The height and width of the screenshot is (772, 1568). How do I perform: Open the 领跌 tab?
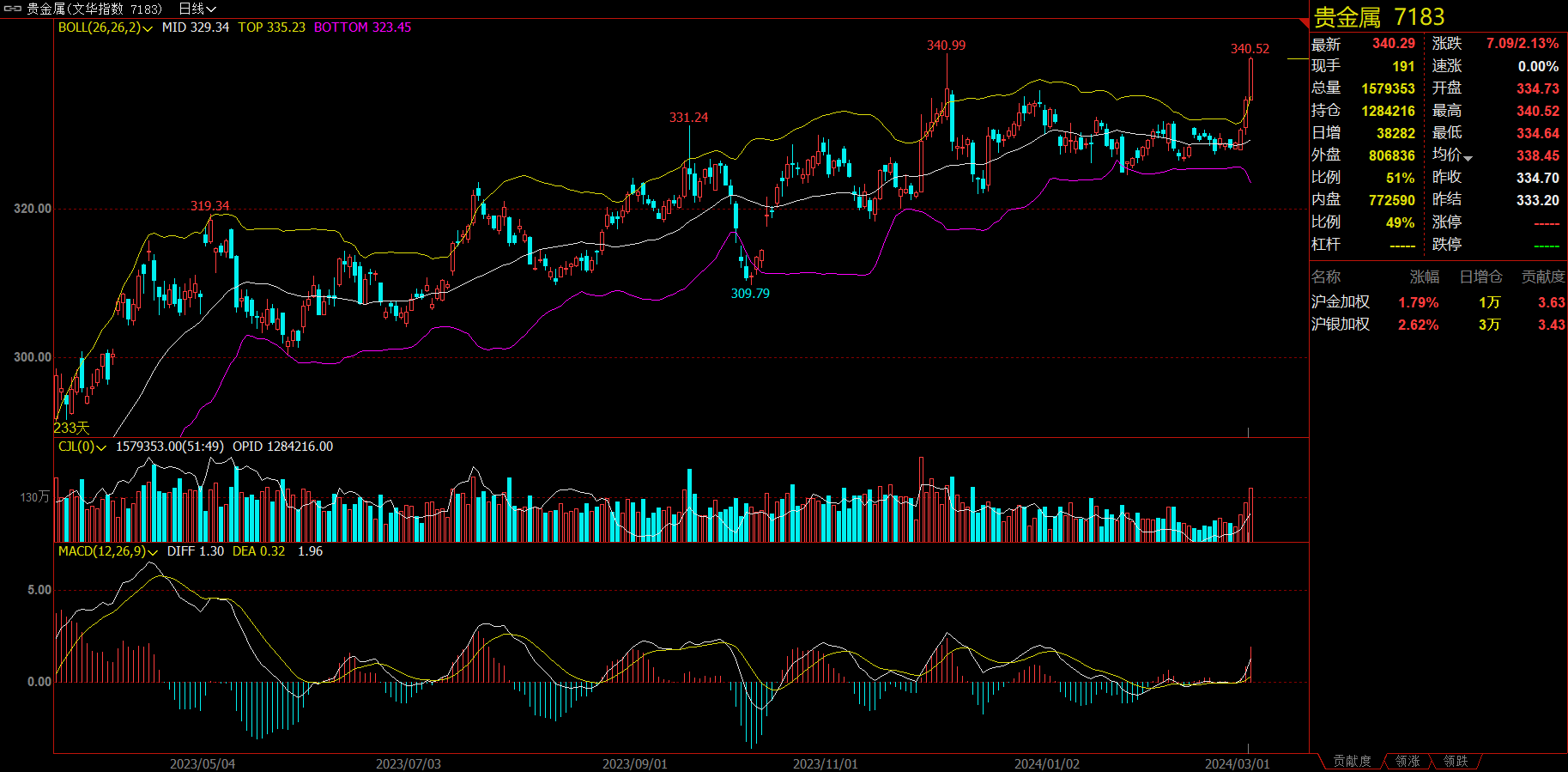[x=1456, y=762]
